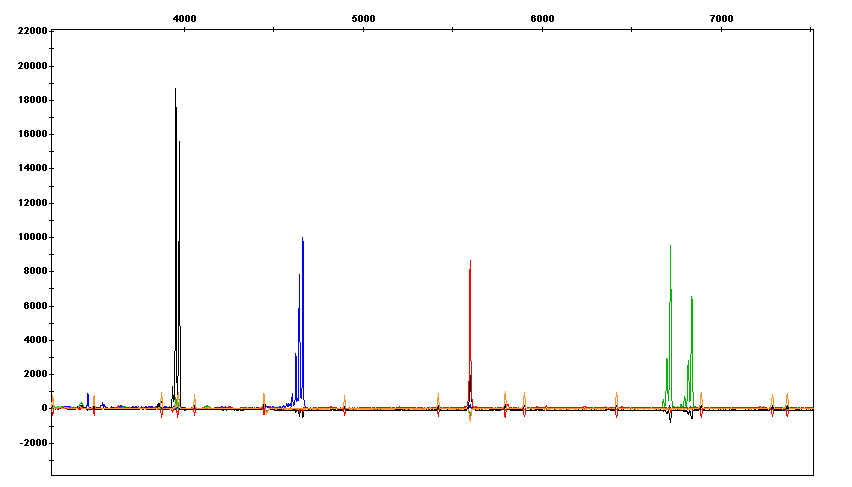Click the 6000 label on y-axis
This screenshot has width=852, height=487.
[36, 306]
